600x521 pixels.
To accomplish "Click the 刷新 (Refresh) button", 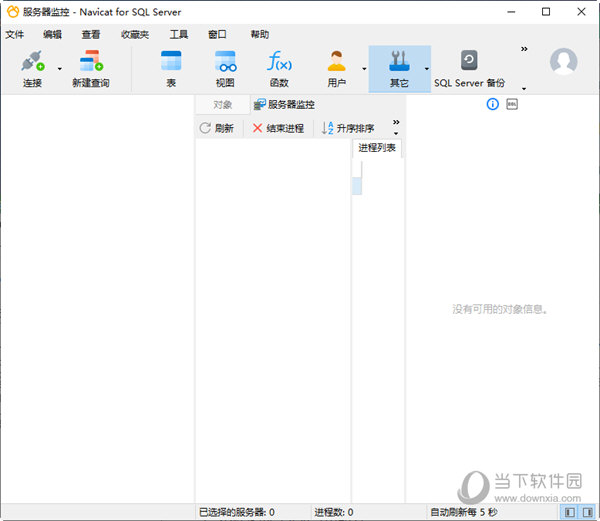I will pos(217,128).
